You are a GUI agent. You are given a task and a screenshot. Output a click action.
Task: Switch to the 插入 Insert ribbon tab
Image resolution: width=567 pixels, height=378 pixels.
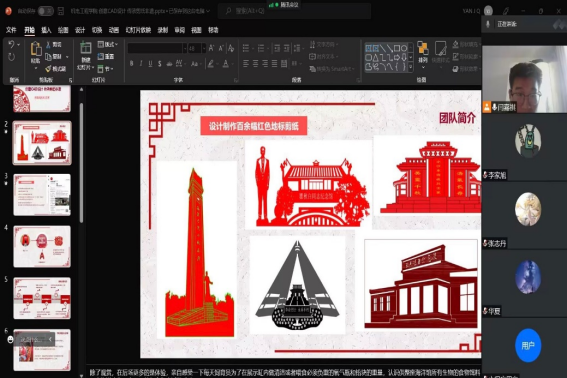pos(46,30)
